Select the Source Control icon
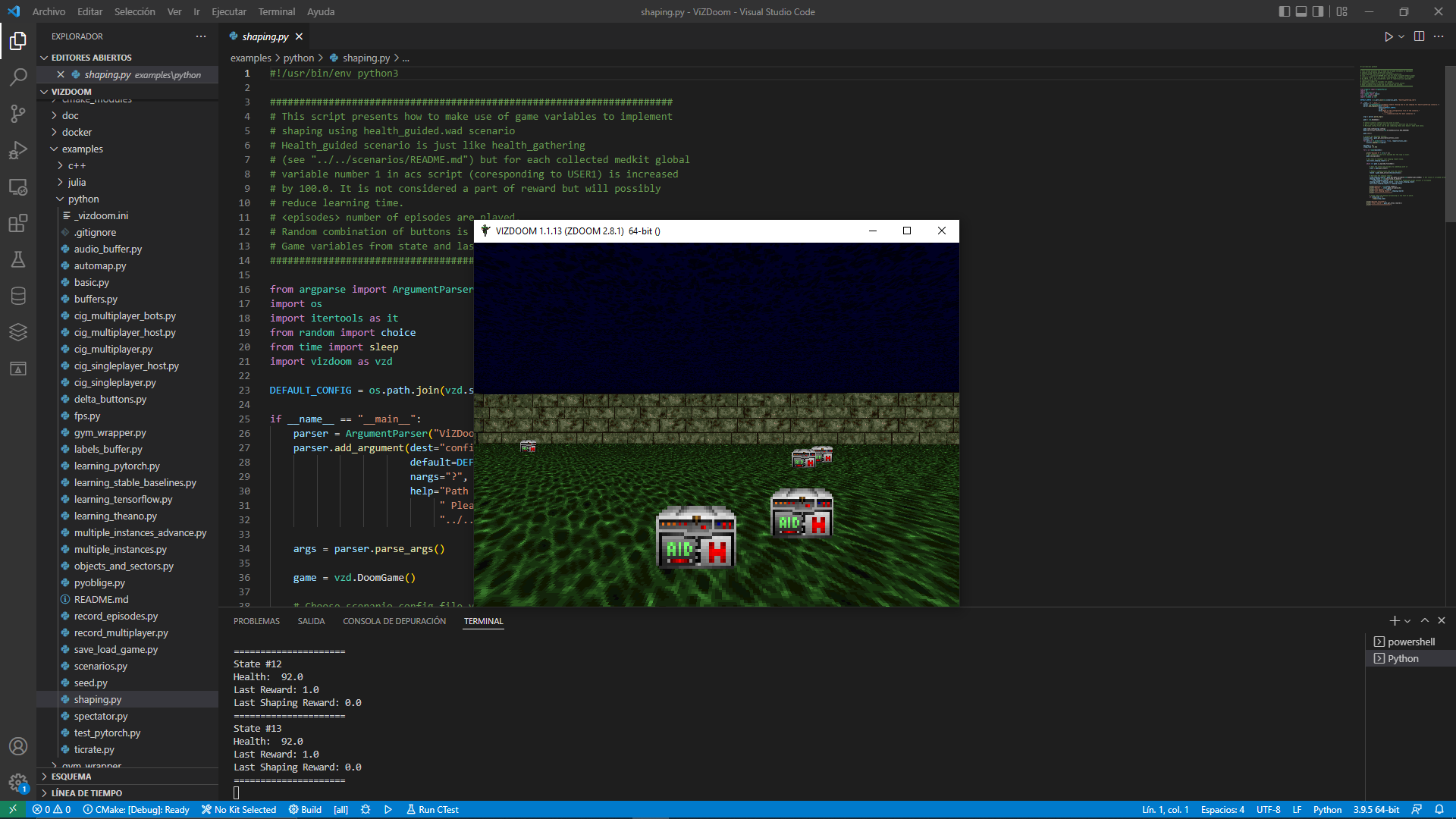The image size is (1456, 819). (18, 113)
